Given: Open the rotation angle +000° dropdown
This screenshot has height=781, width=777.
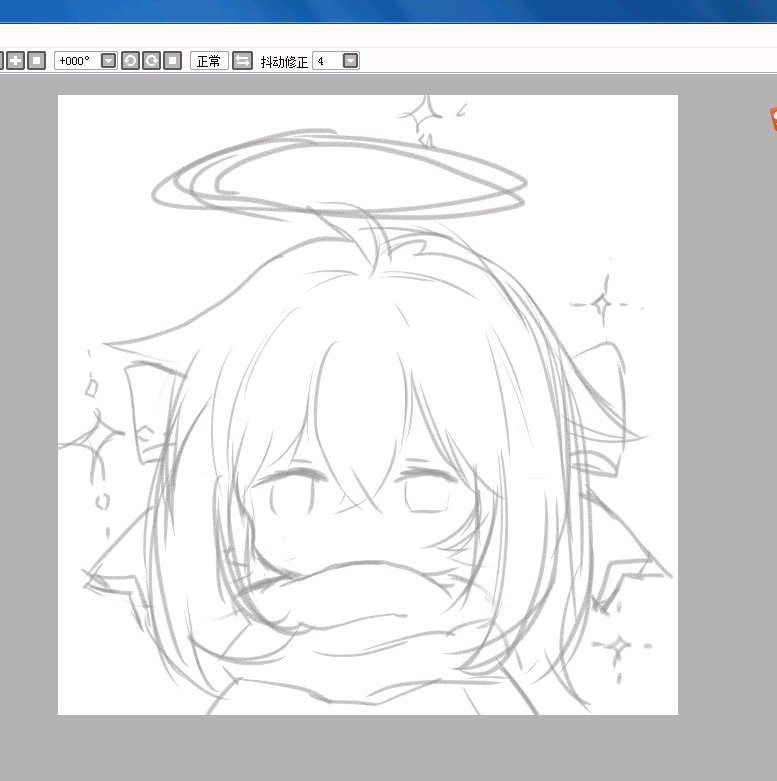Looking at the screenshot, I should pyautogui.click(x=109, y=61).
